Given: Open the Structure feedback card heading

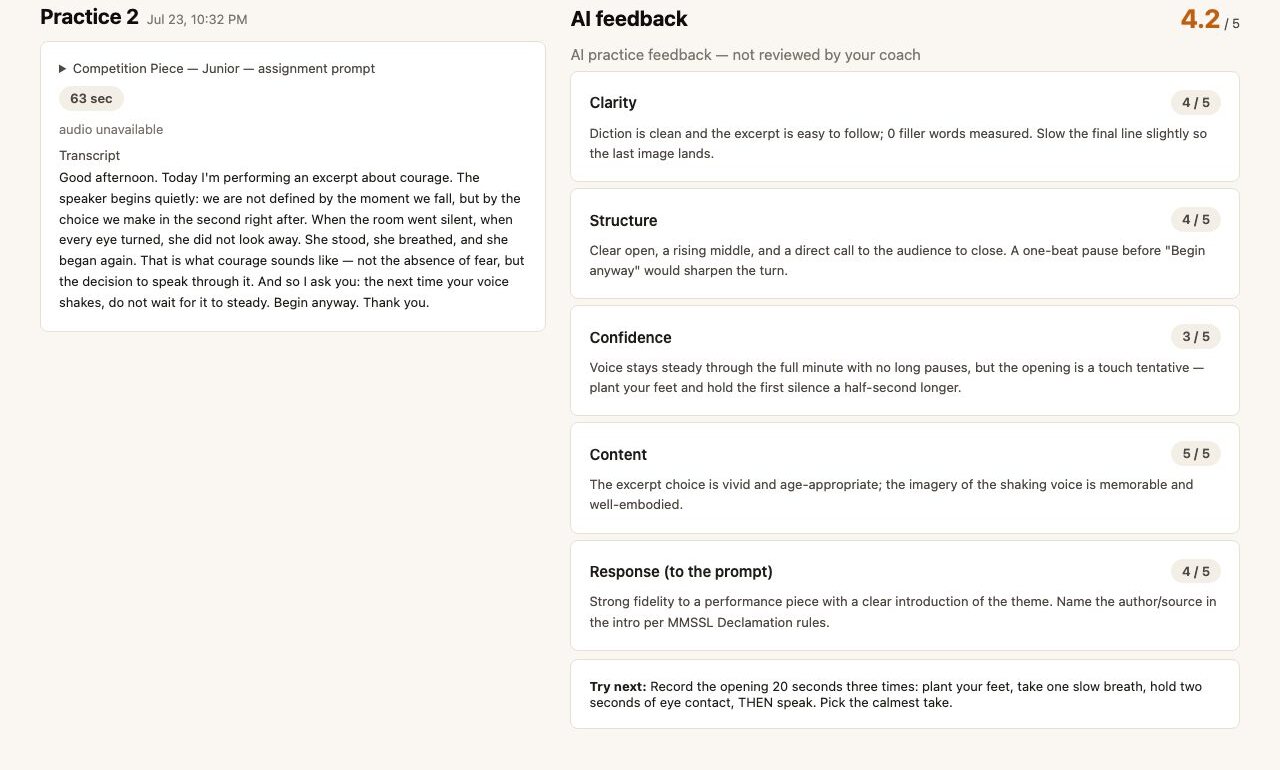Looking at the screenshot, I should pos(623,221).
